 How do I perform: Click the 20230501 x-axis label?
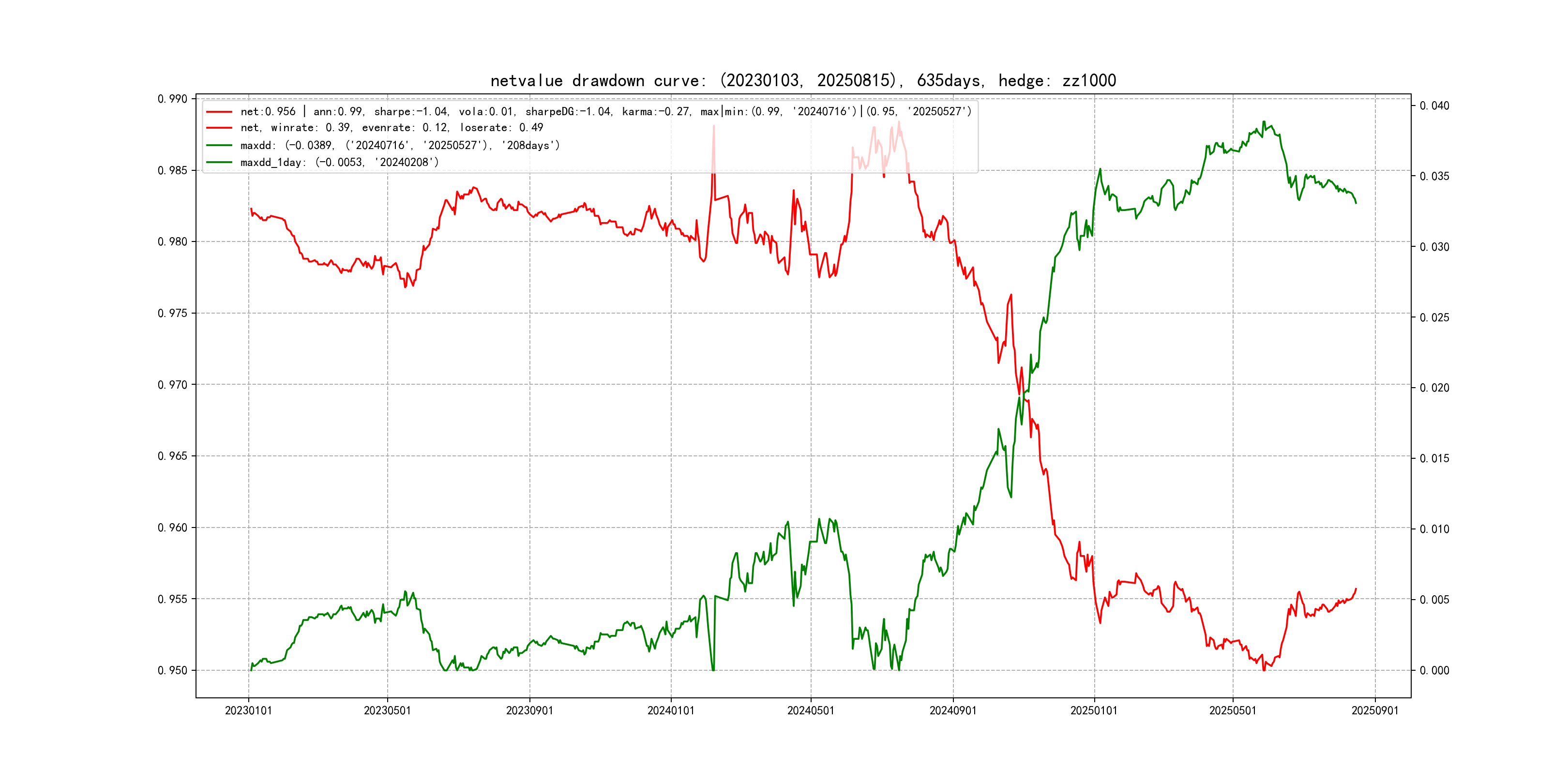tap(387, 710)
